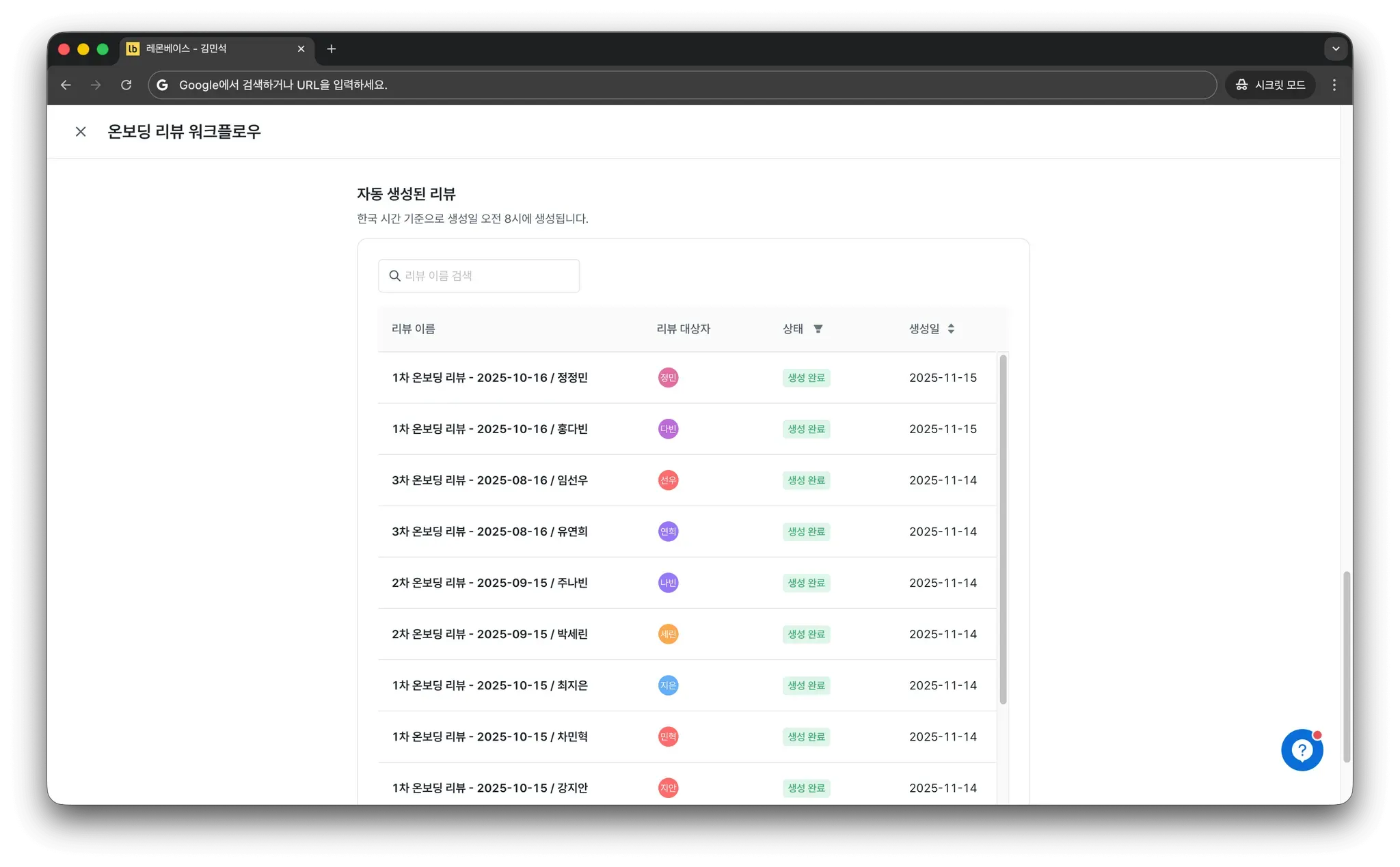The width and height of the screenshot is (1400, 867).
Task: Open 1차 온보딩 리뷰 - 2025-10-15 / 강지안
Action: (489, 788)
